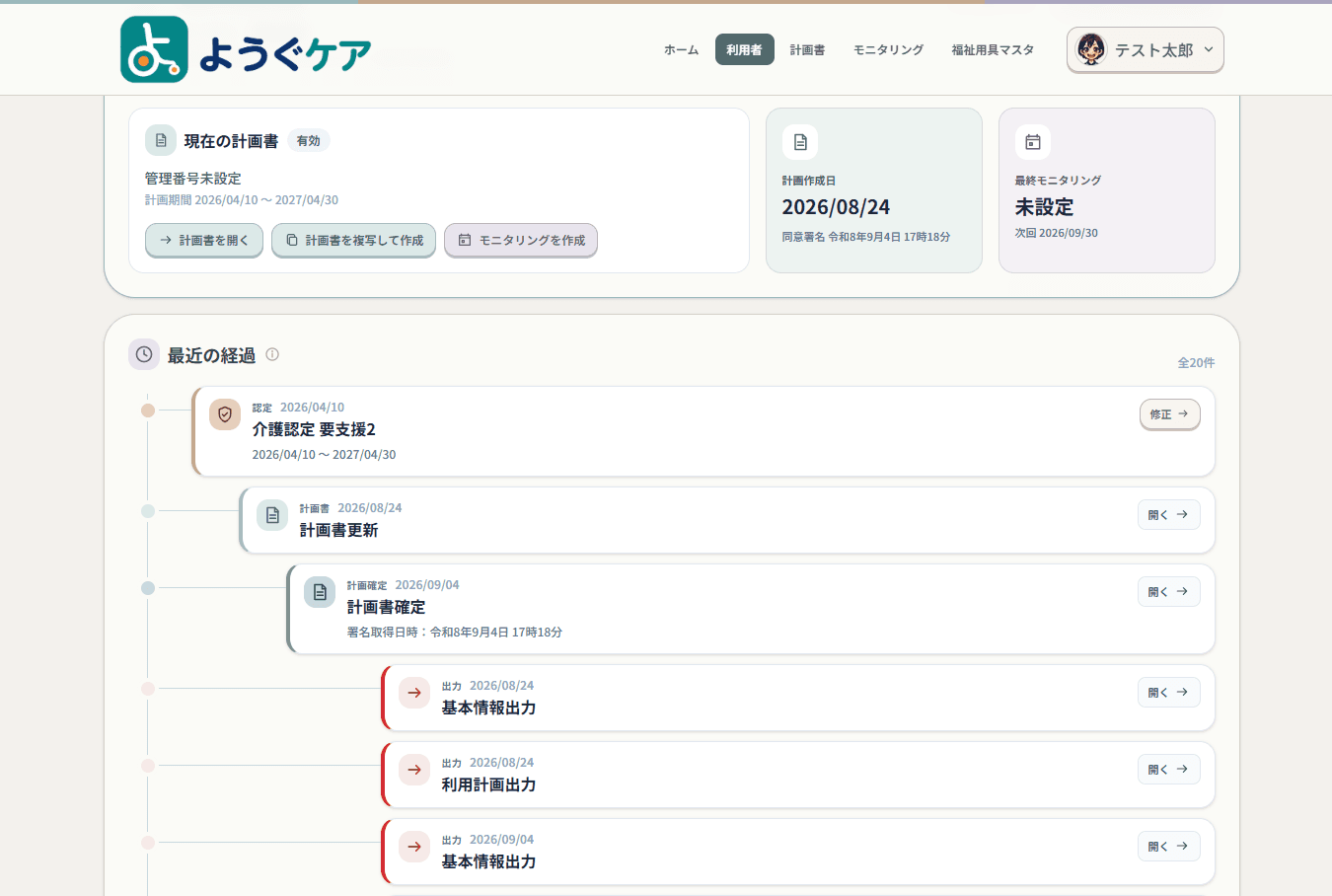This screenshot has height=896, width=1332.
Task: Go to the ホーム menu
Action: coord(681,49)
